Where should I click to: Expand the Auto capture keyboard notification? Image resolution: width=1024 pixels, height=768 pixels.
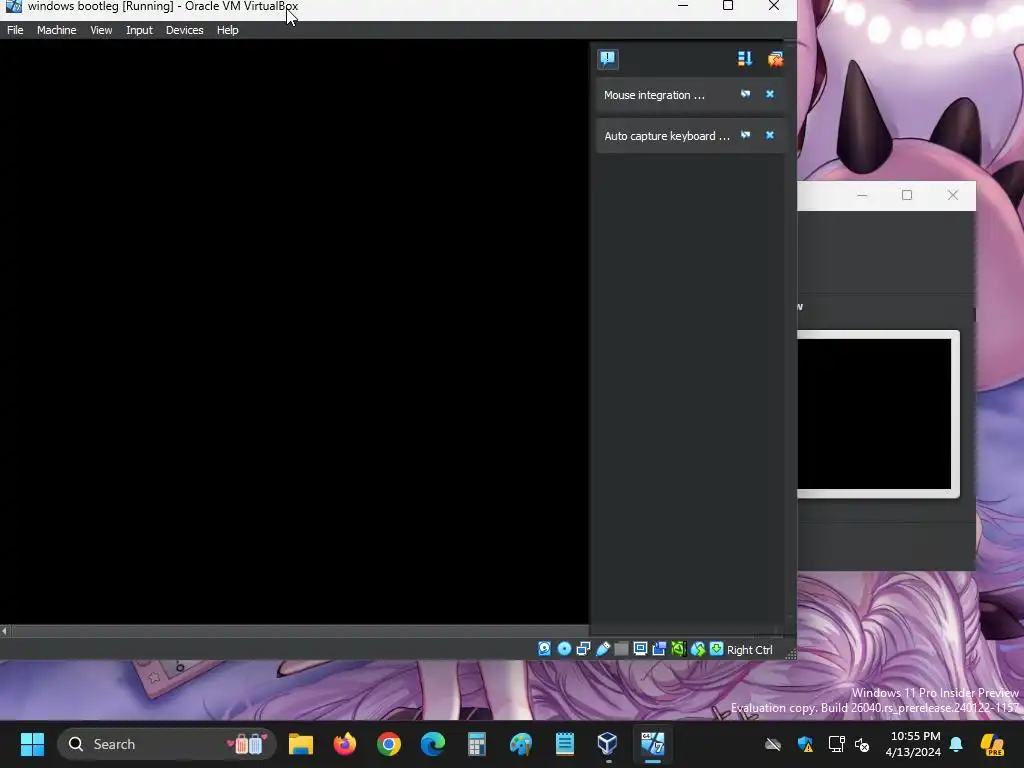click(667, 136)
